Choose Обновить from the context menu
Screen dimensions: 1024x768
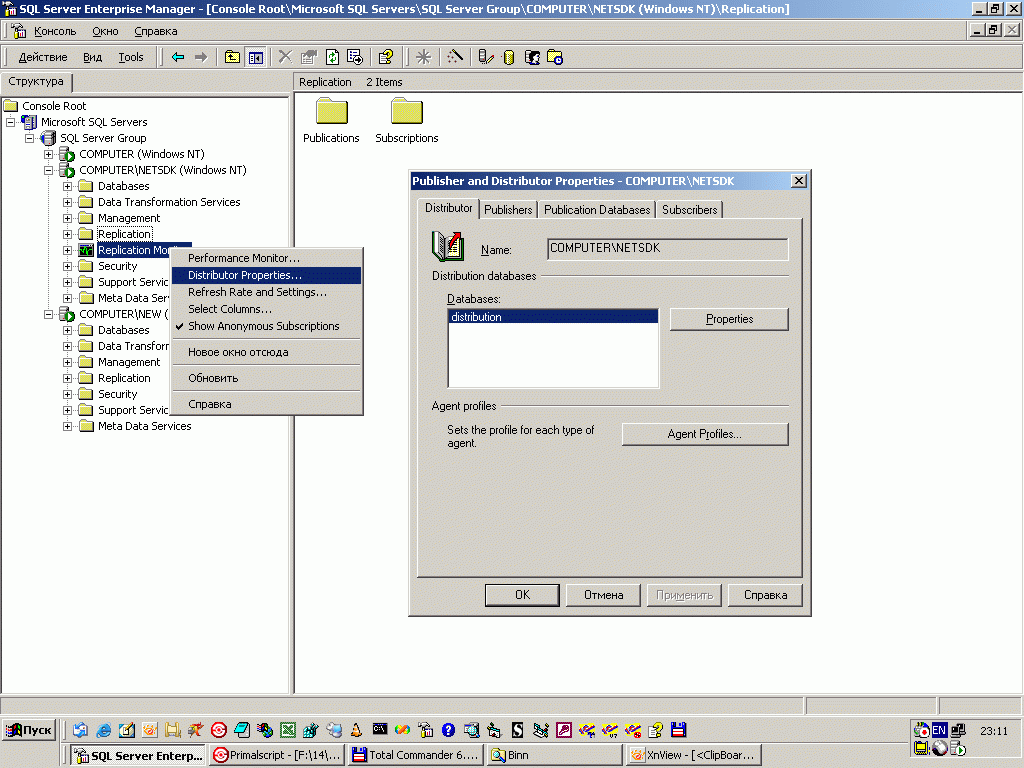click(266, 378)
